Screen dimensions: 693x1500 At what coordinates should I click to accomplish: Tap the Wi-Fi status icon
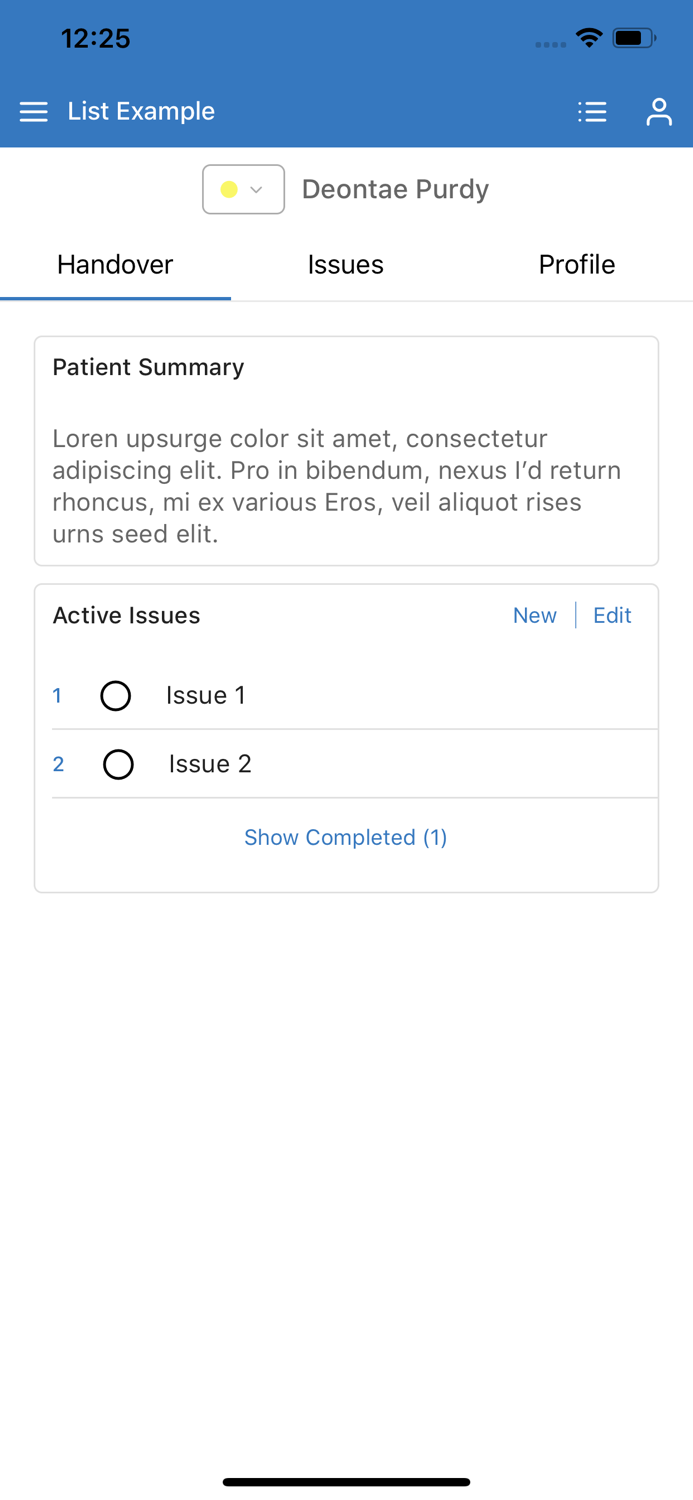pos(589,39)
